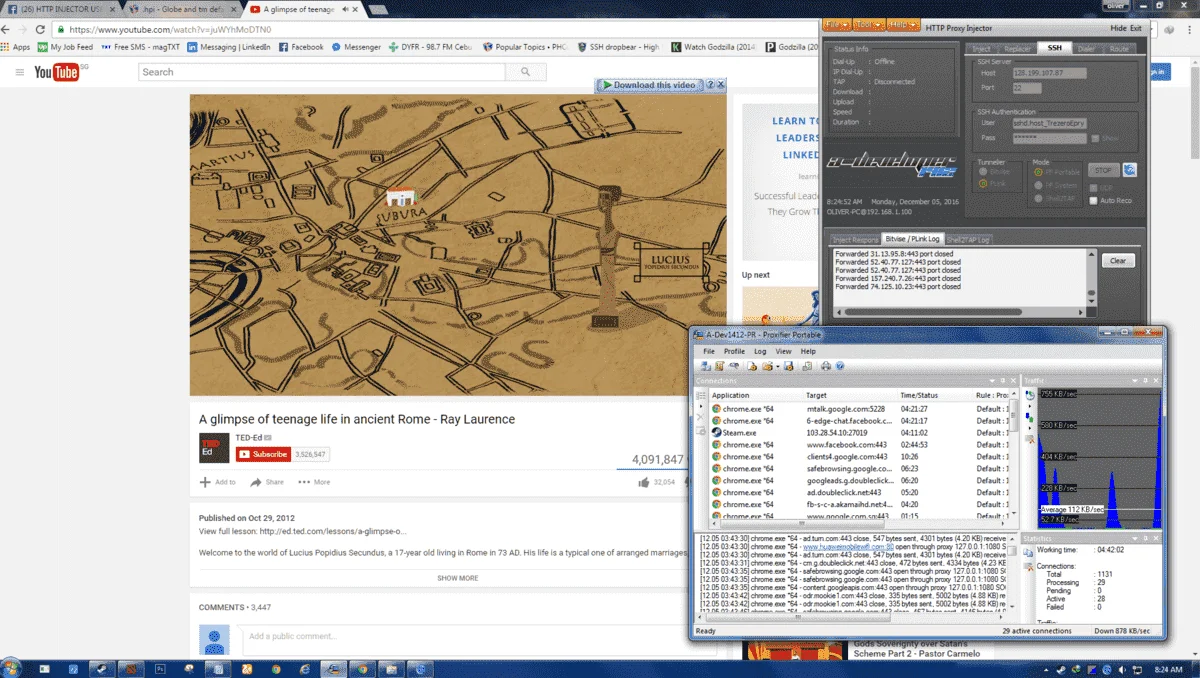This screenshot has width=1200, height=678.
Task: Switch to Route tab in HTTP Proxy Injector
Action: [x=1119, y=48]
